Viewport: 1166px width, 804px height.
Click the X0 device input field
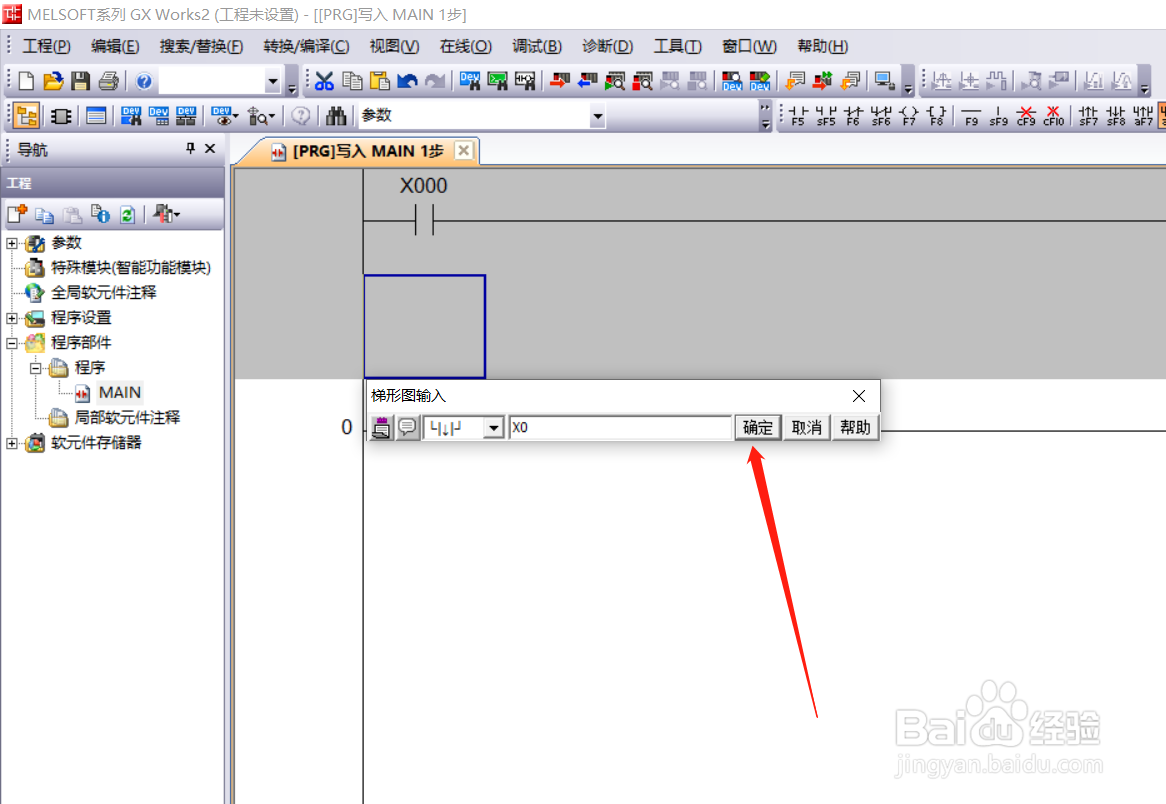pyautogui.click(x=620, y=428)
